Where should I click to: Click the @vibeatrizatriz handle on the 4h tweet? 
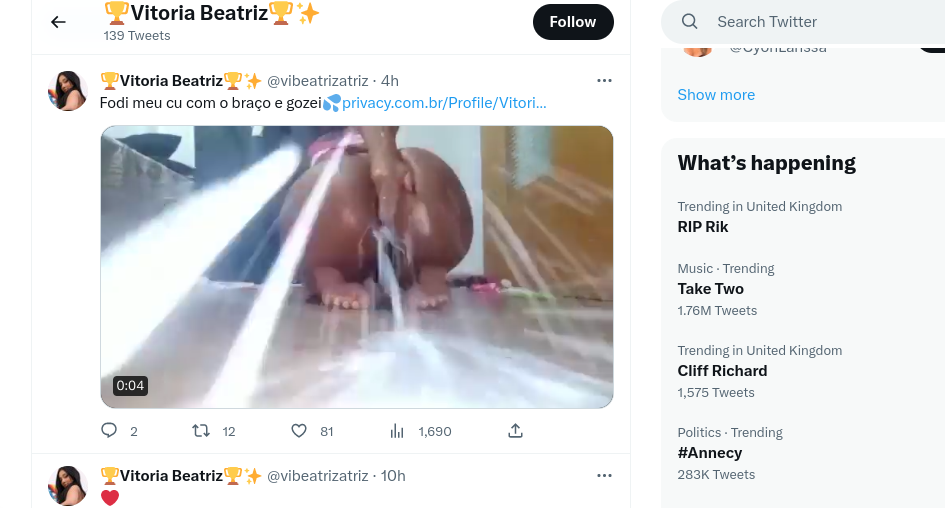pyautogui.click(x=317, y=80)
